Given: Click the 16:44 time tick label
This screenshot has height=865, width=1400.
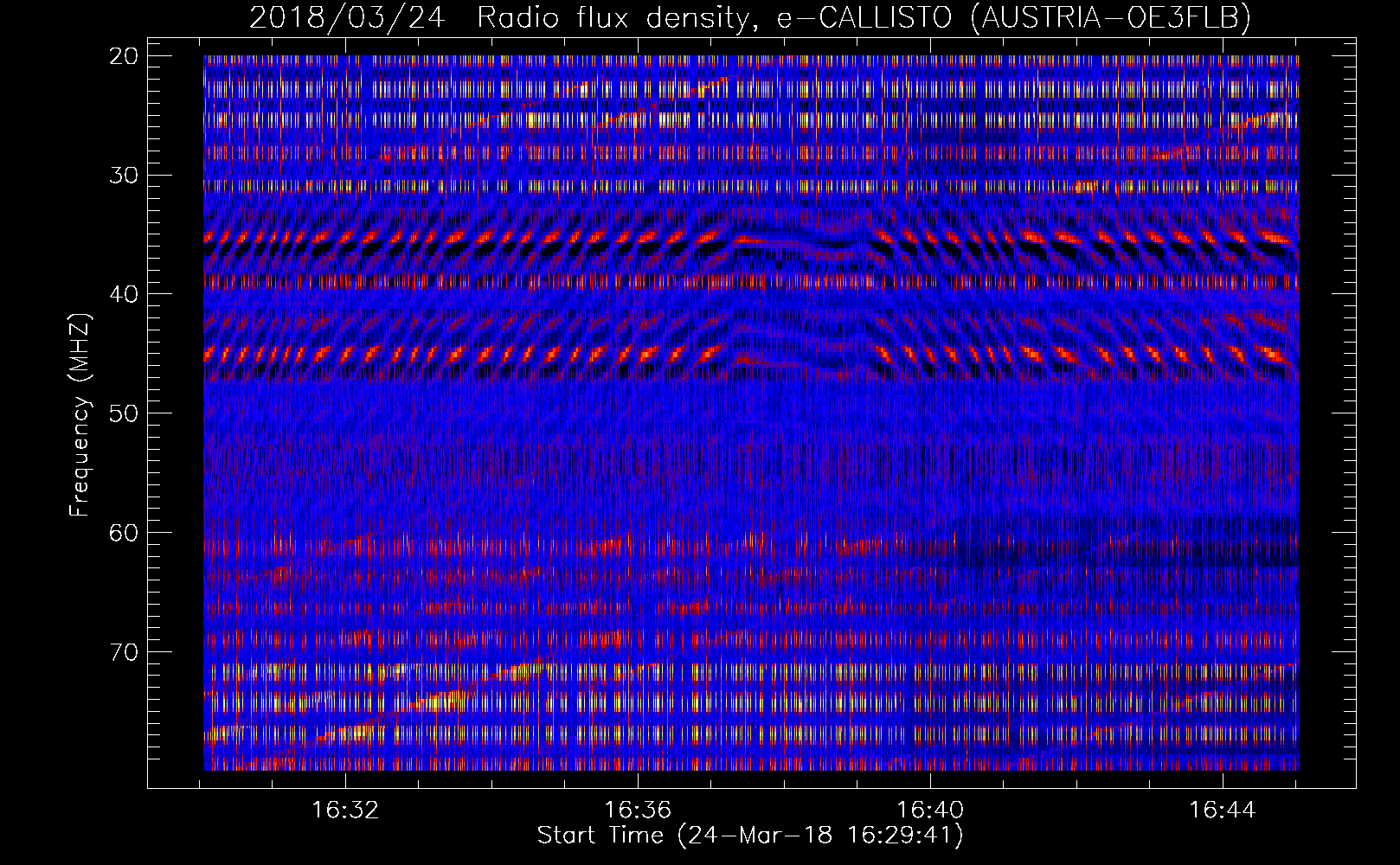Looking at the screenshot, I should pyautogui.click(x=1222, y=811).
